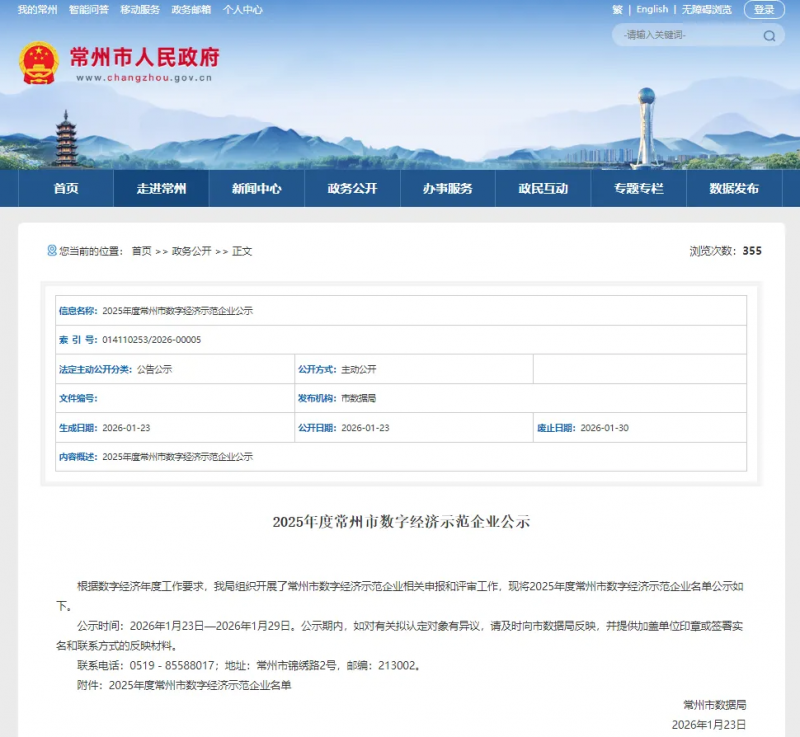Screen dimensions: 800x737
Task: Click the search magnifier icon
Action: (768, 35)
